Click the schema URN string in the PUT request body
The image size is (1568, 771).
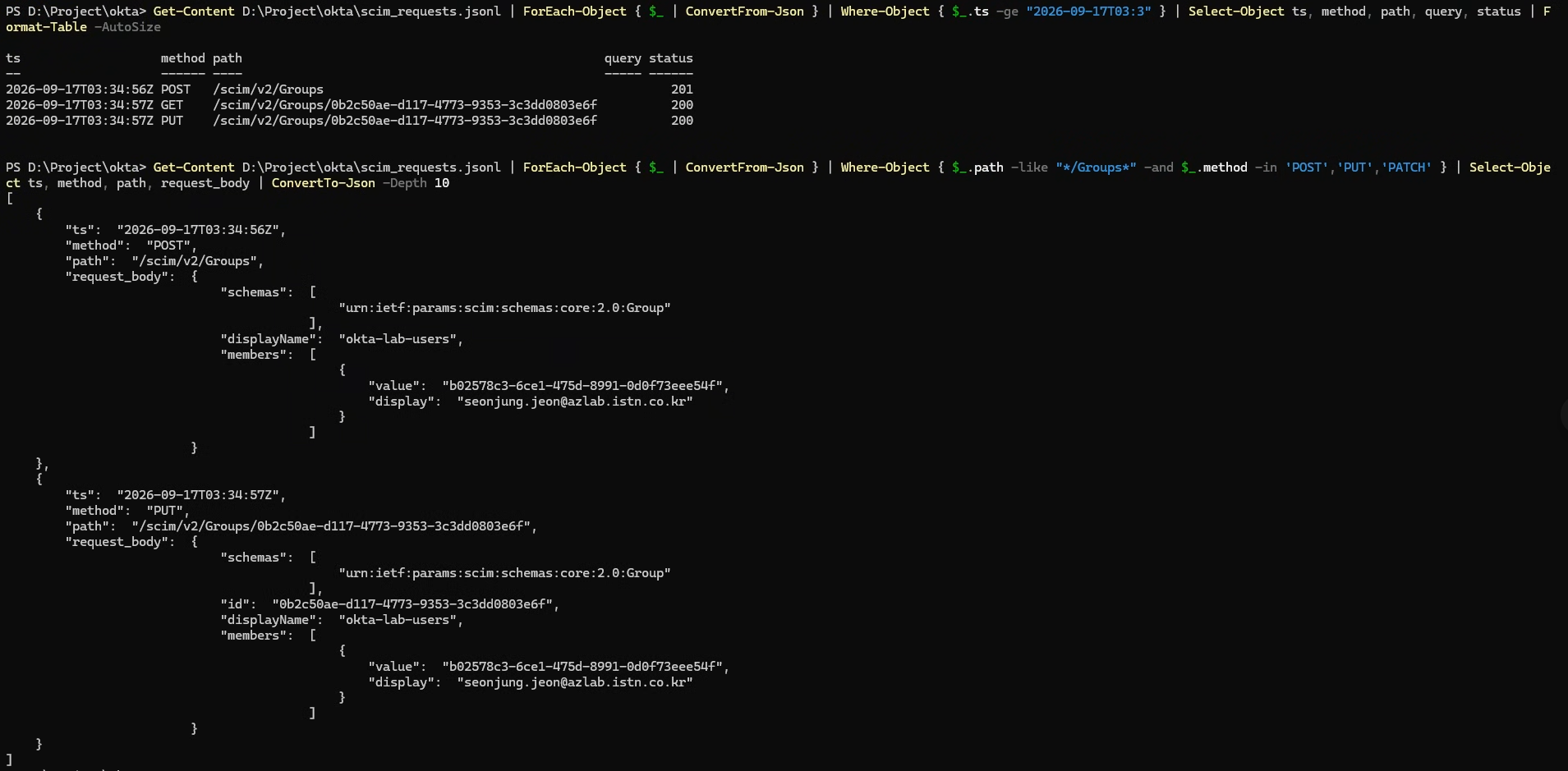(x=504, y=573)
